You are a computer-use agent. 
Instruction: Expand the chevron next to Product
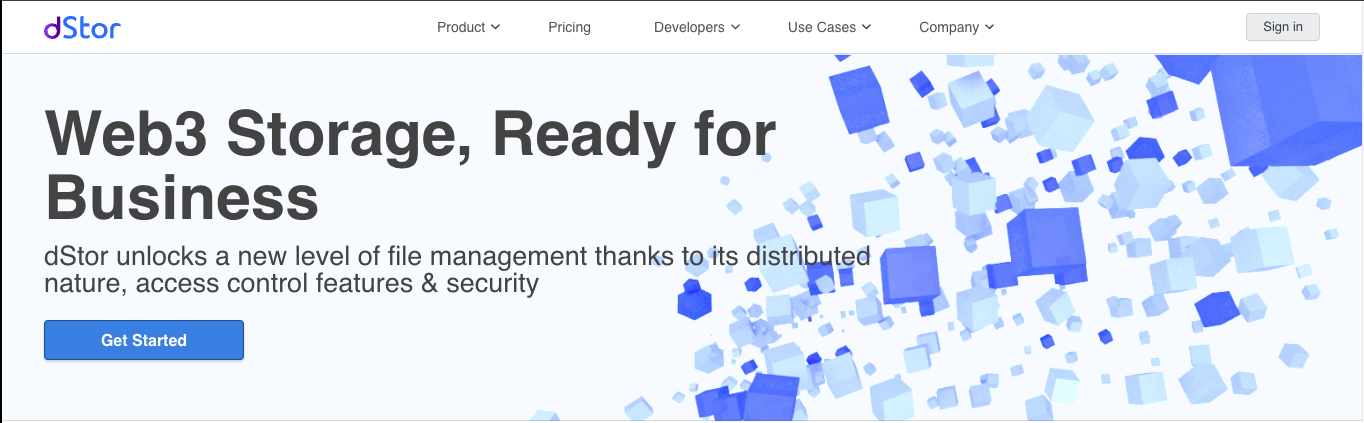(495, 27)
